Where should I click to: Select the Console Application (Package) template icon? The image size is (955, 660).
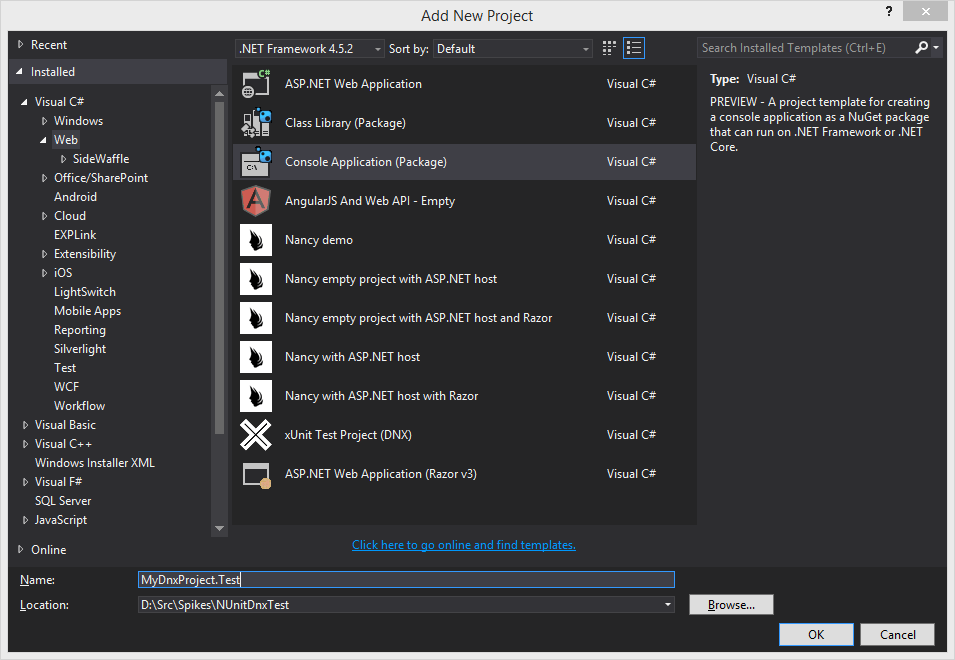click(x=256, y=161)
